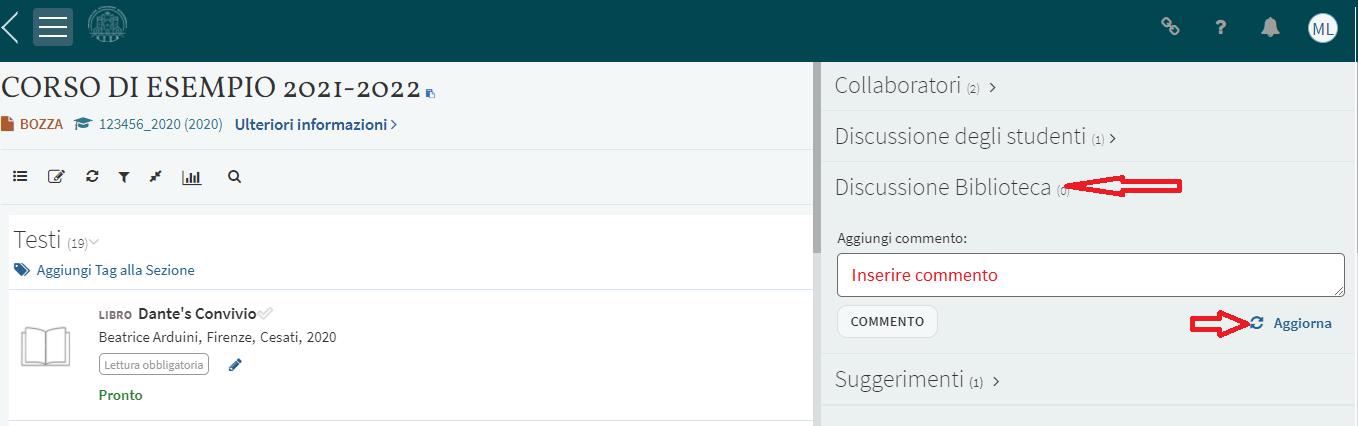Open the hamburger main menu

tap(53, 27)
